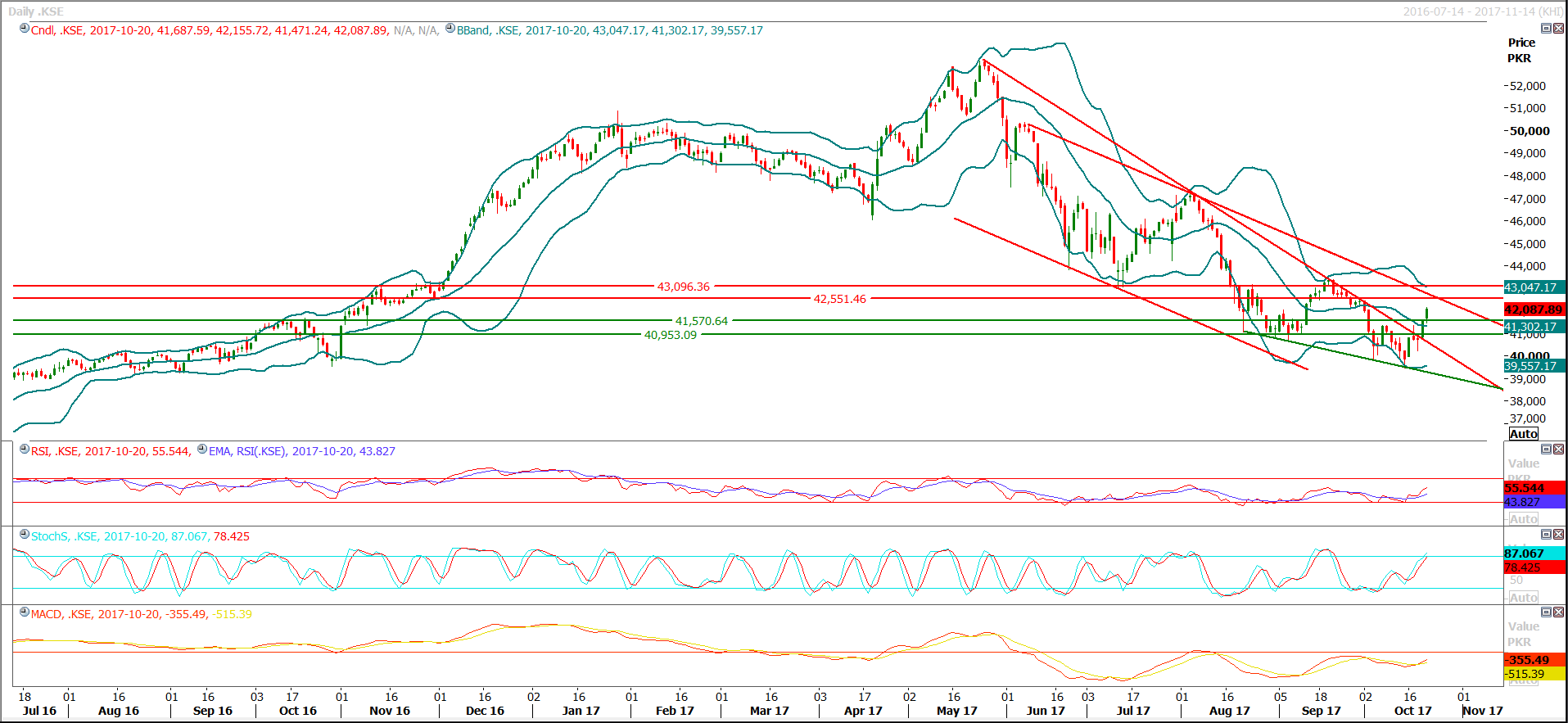1568x723 pixels.
Task: Minimize the main price chart pane
Action: pyautogui.click(x=1546, y=29)
